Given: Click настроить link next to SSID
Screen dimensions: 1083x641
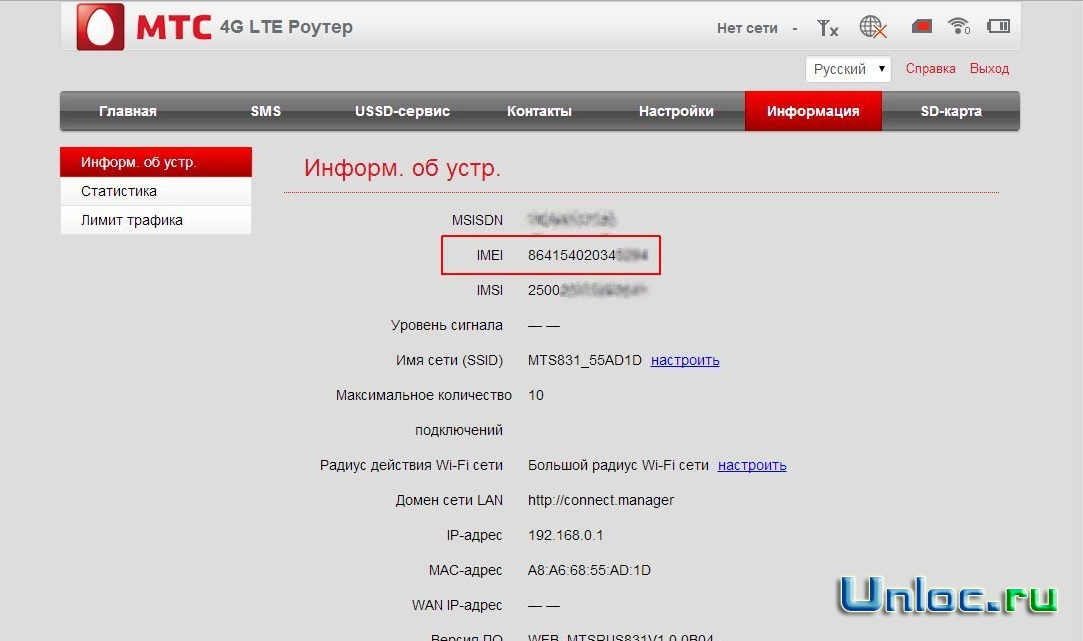Looking at the screenshot, I should coord(685,361).
